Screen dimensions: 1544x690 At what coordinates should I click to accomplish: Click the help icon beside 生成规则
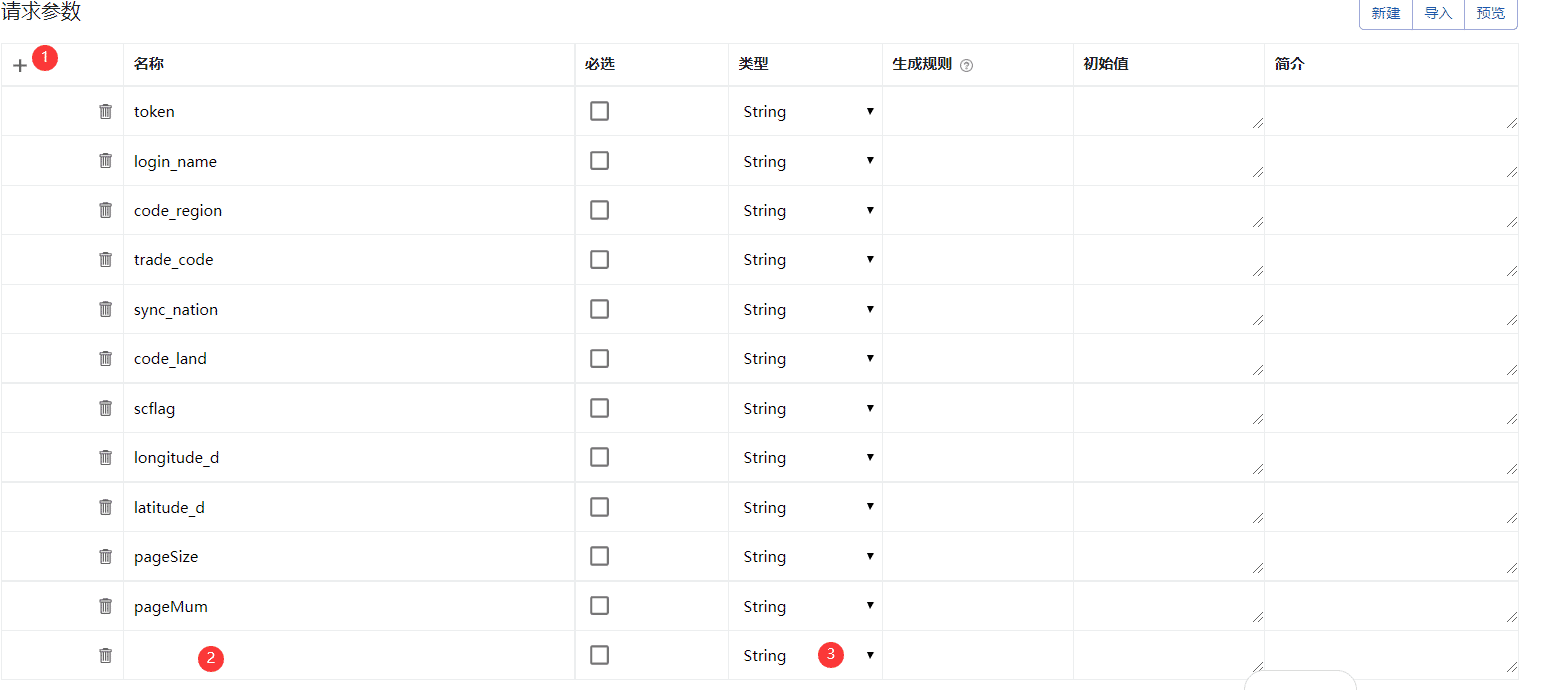(x=966, y=65)
